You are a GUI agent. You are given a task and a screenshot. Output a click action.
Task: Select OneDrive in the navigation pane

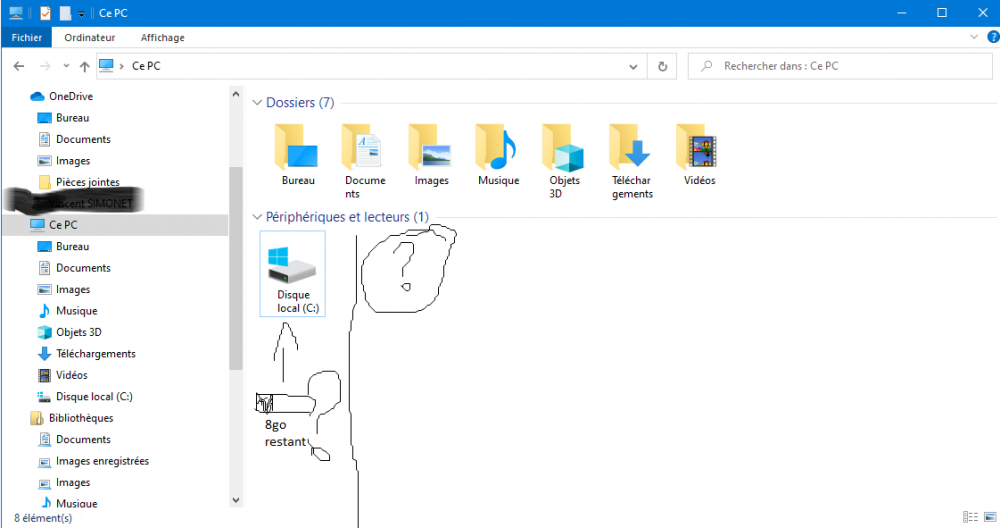click(70, 96)
